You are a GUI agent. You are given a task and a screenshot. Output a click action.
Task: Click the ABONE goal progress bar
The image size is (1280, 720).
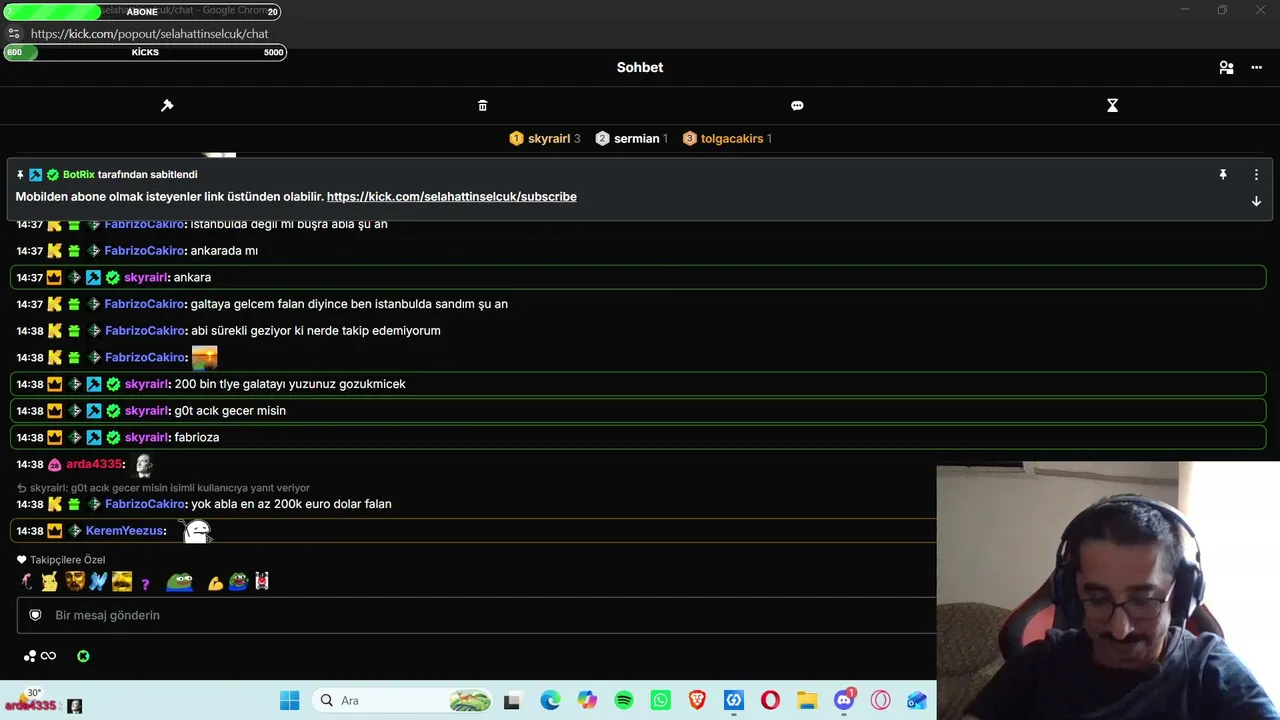(142, 12)
